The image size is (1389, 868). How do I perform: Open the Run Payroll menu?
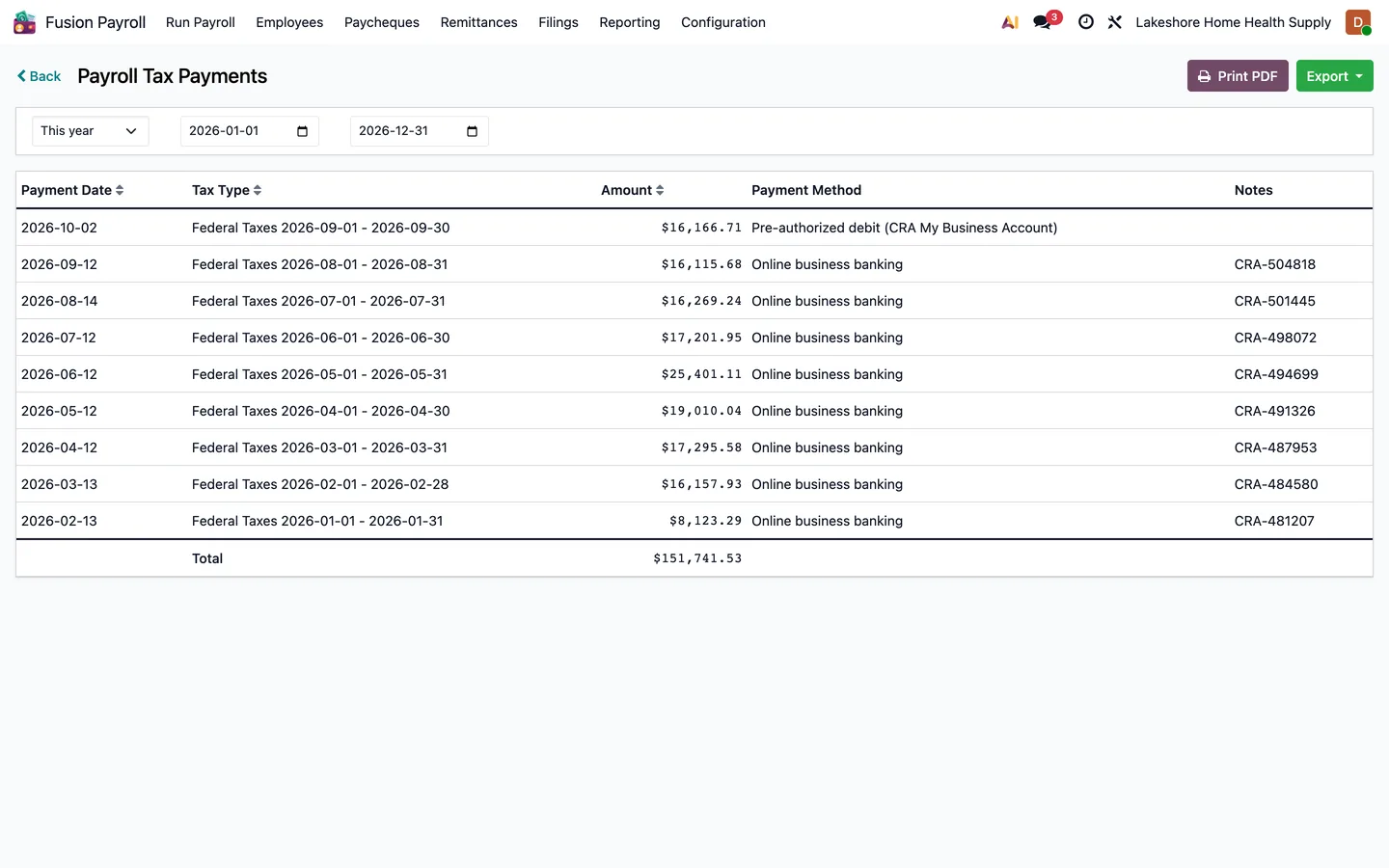click(x=201, y=22)
